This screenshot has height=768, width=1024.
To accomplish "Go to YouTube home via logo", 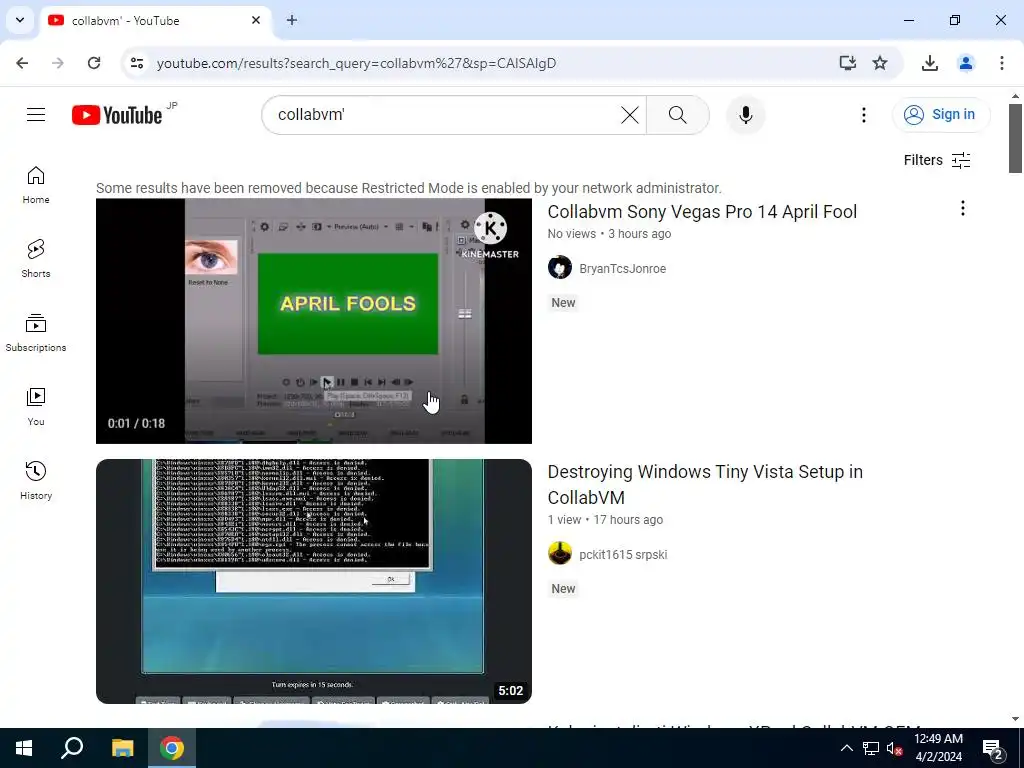I will [117, 115].
